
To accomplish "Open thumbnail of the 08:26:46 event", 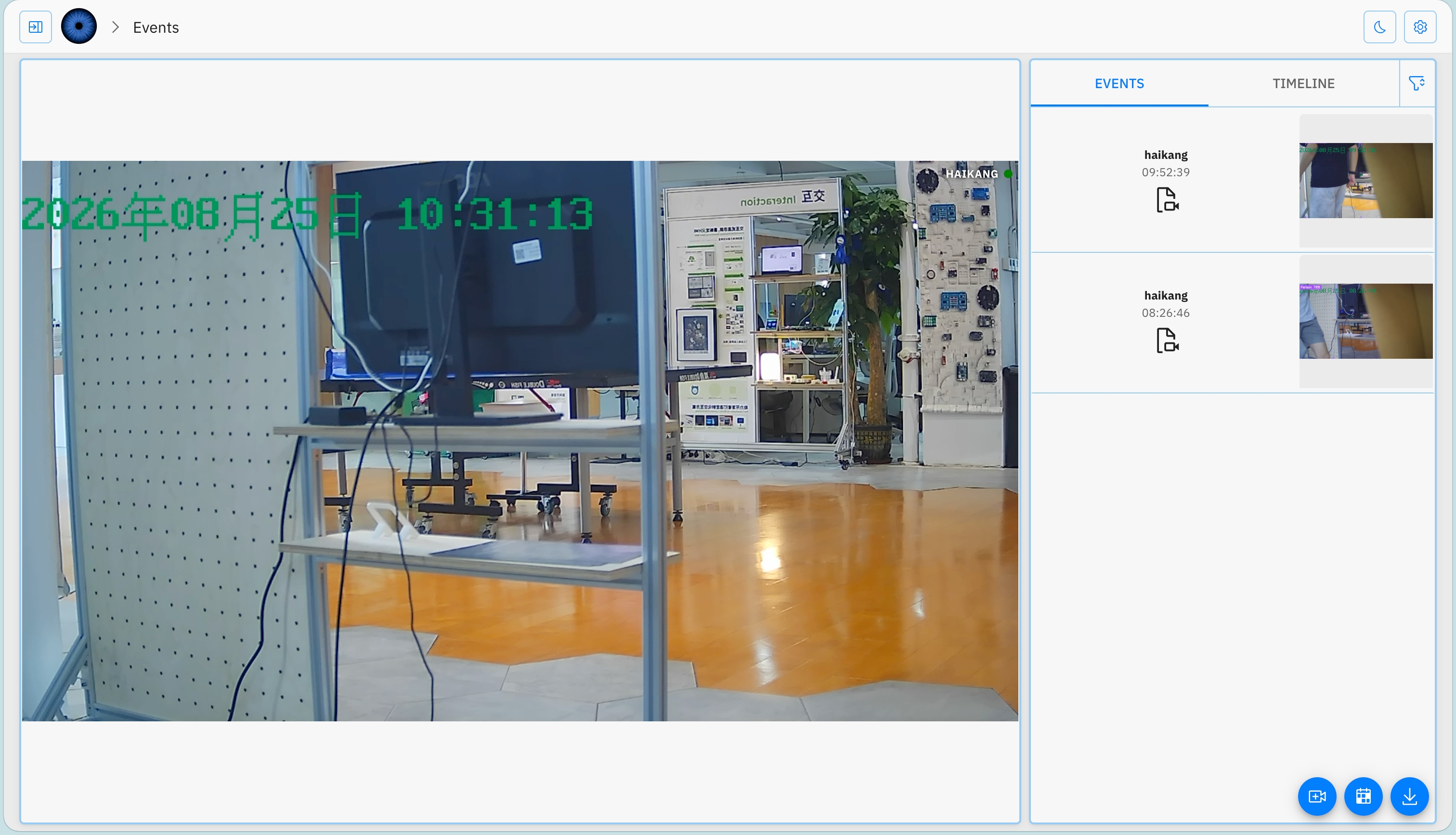I will coord(1365,321).
